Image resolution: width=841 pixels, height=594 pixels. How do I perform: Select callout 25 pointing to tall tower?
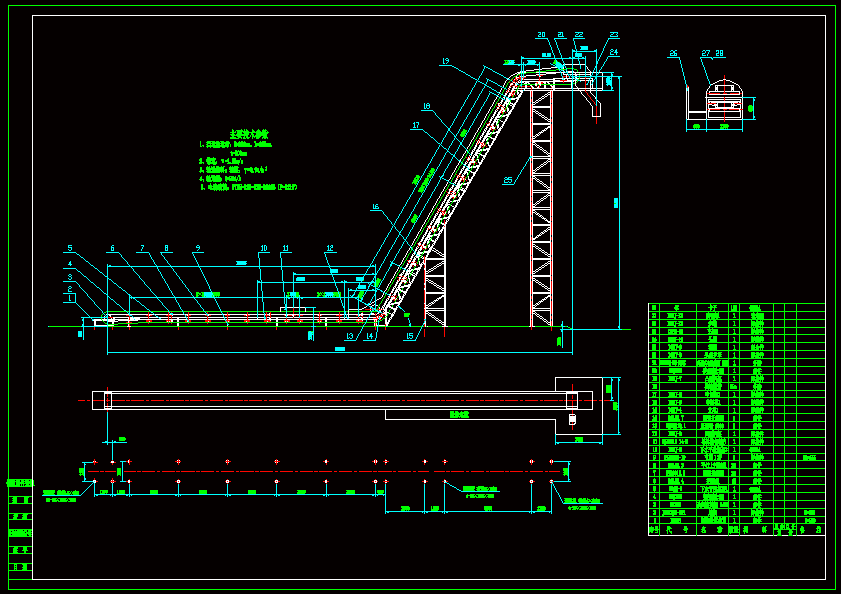(508, 181)
